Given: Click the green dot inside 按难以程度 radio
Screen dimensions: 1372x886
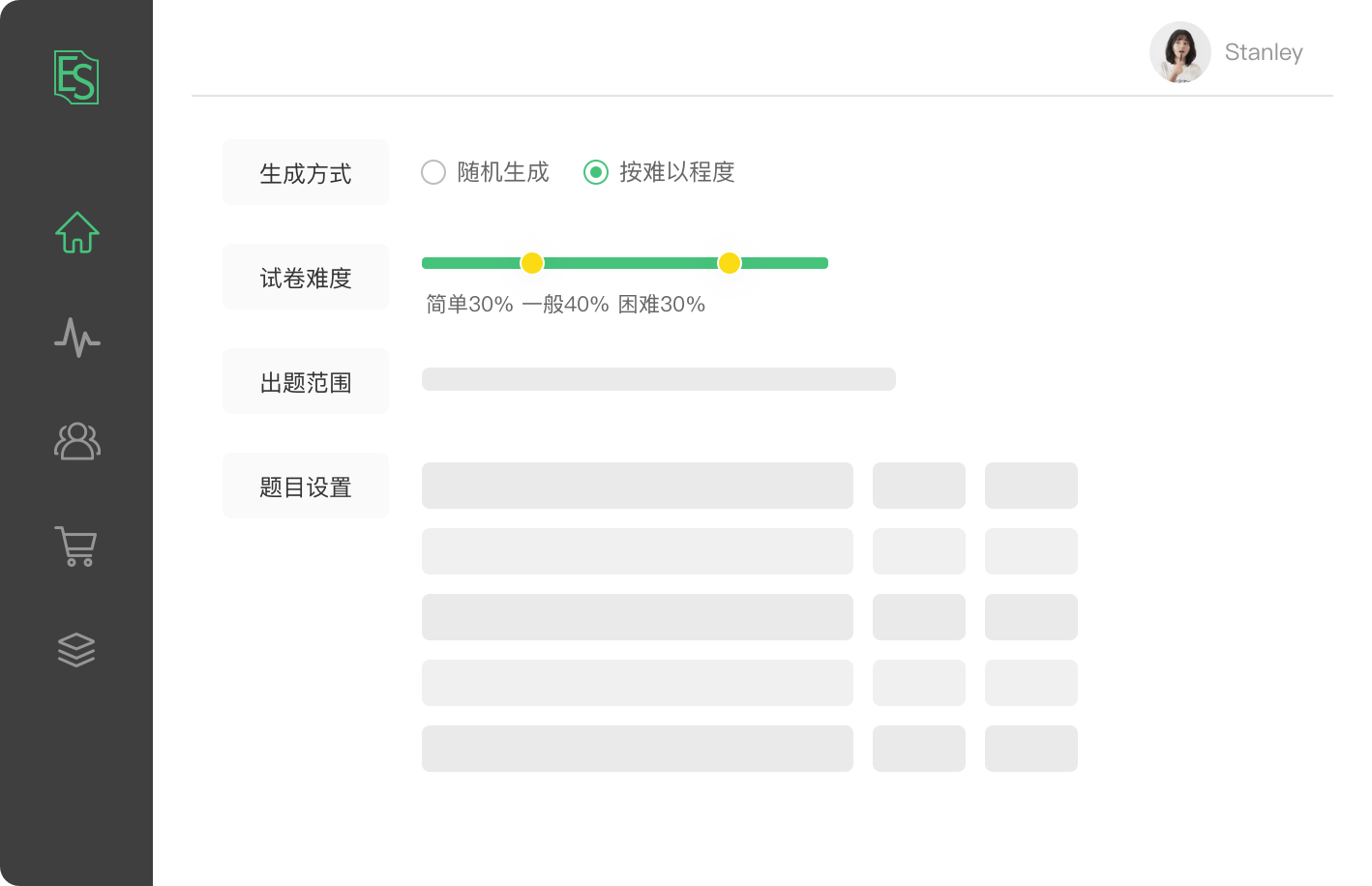Looking at the screenshot, I should (595, 172).
